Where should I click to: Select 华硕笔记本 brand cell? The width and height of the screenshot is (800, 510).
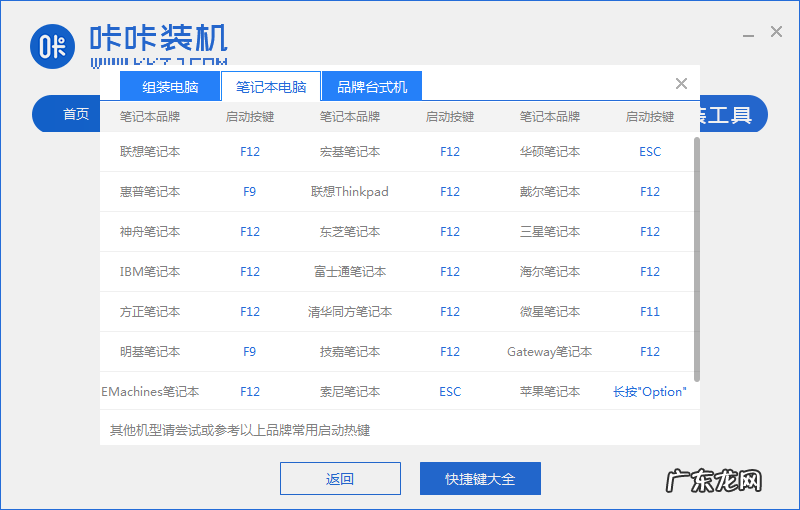click(550, 151)
